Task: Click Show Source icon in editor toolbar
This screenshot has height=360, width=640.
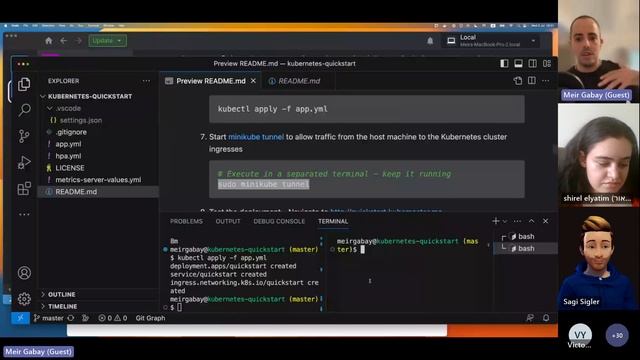Action: point(518,81)
